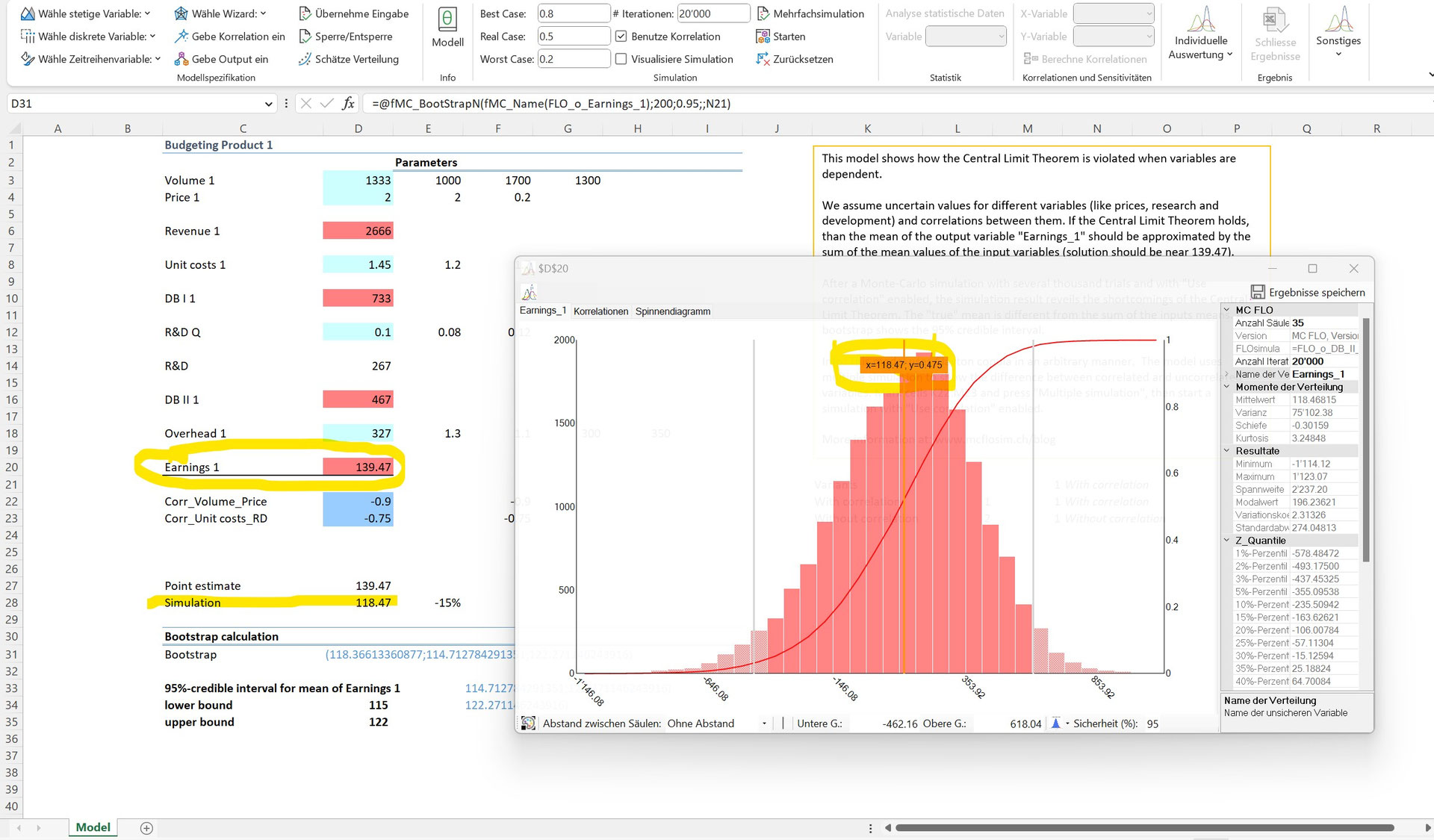
Task: Switch to the Korrelationen tab
Action: [600, 311]
